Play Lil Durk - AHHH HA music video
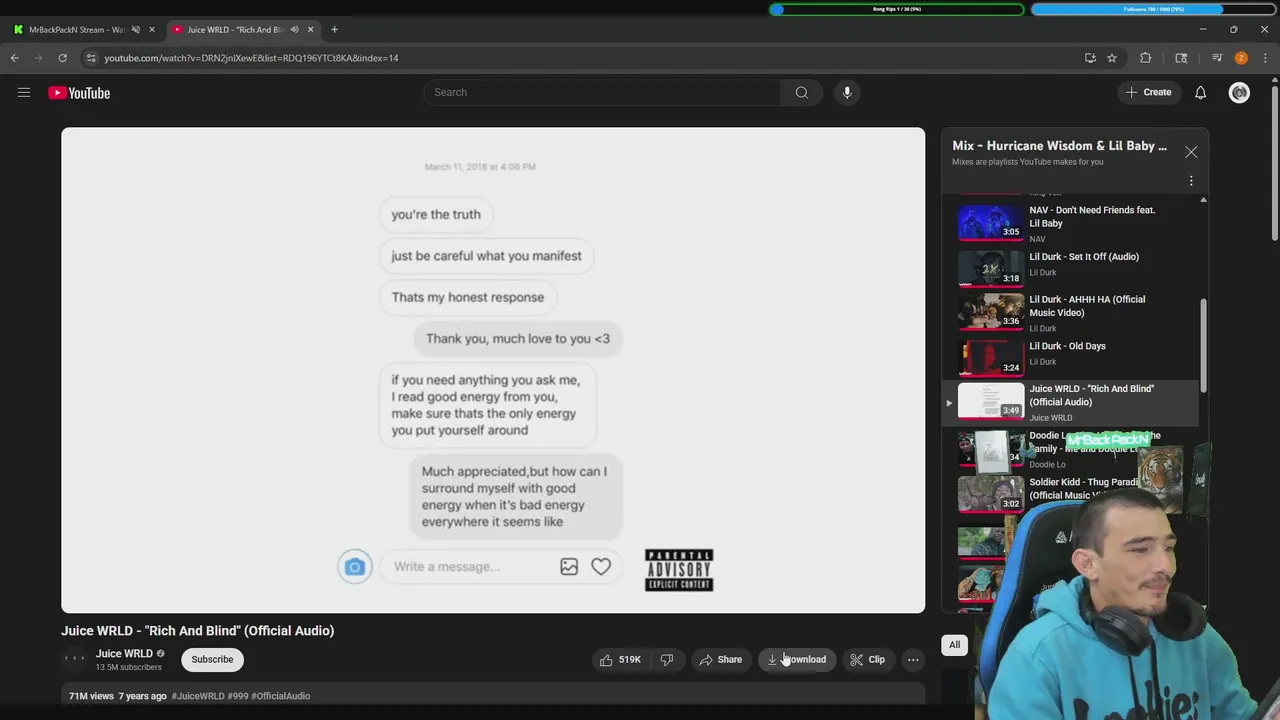This screenshot has height=720, width=1280. coord(1087,306)
